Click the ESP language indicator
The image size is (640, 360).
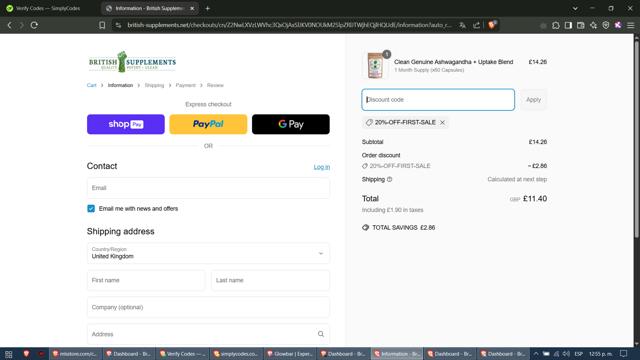point(579,354)
